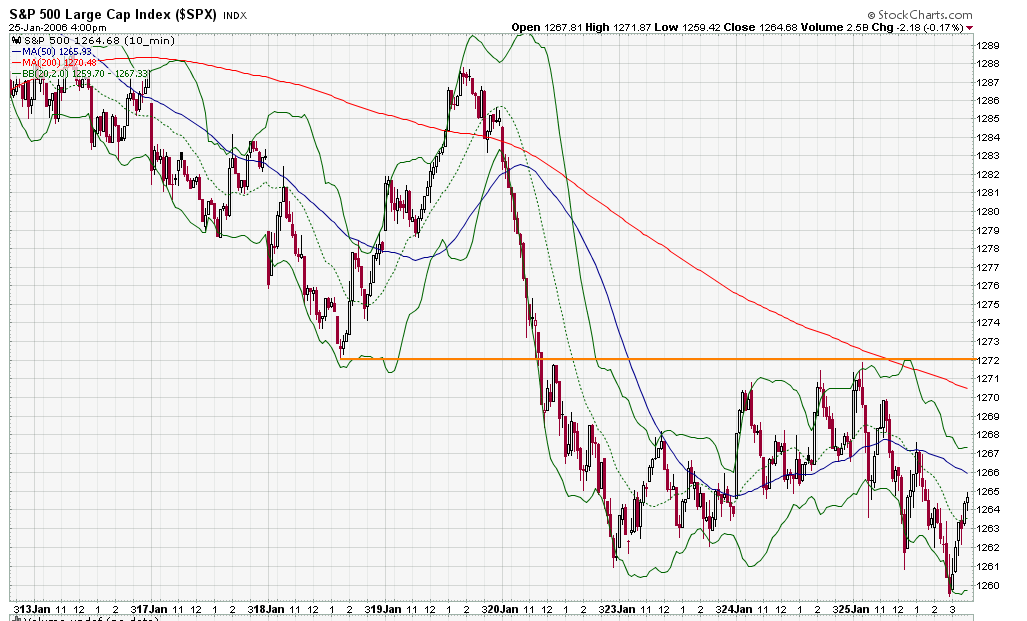The height and width of the screenshot is (621, 1027).
Task: Click the 1275 price axis label
Action: pyautogui.click(x=988, y=304)
